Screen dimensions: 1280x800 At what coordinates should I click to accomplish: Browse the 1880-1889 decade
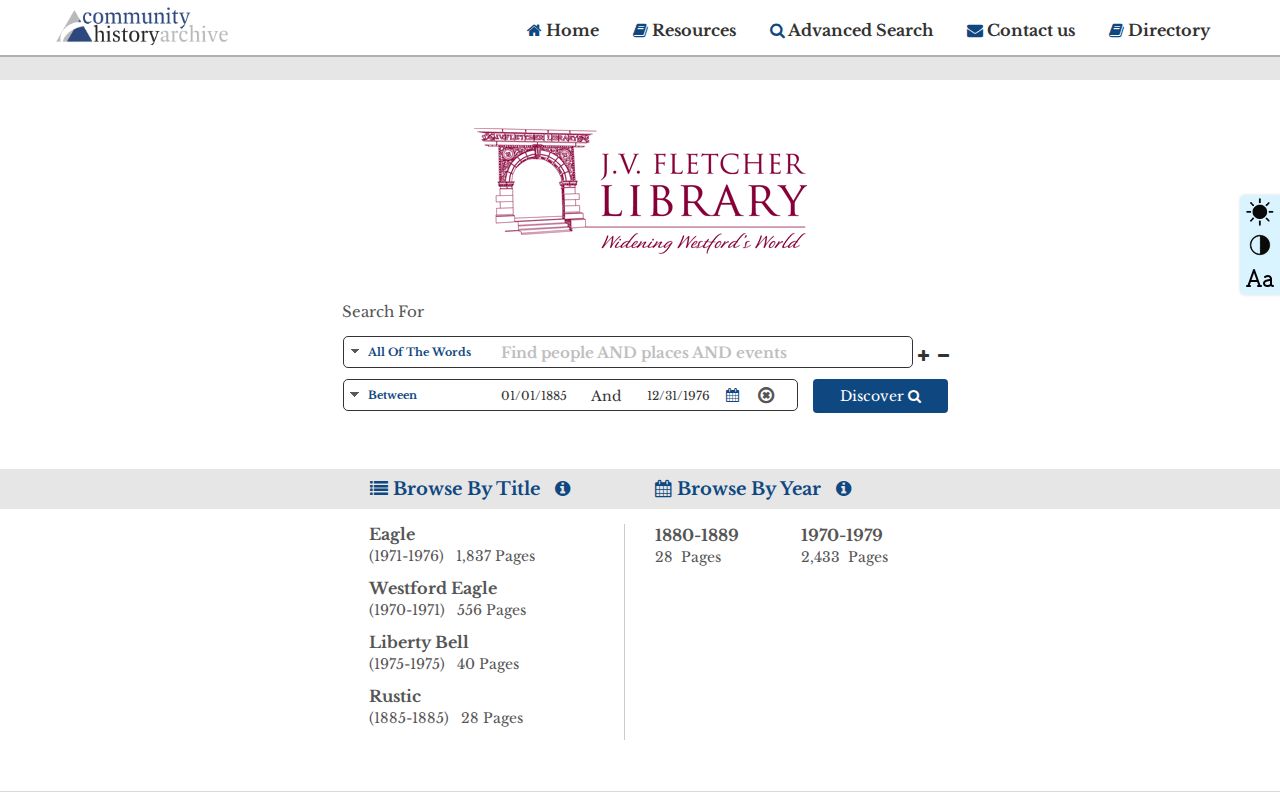[x=697, y=535]
